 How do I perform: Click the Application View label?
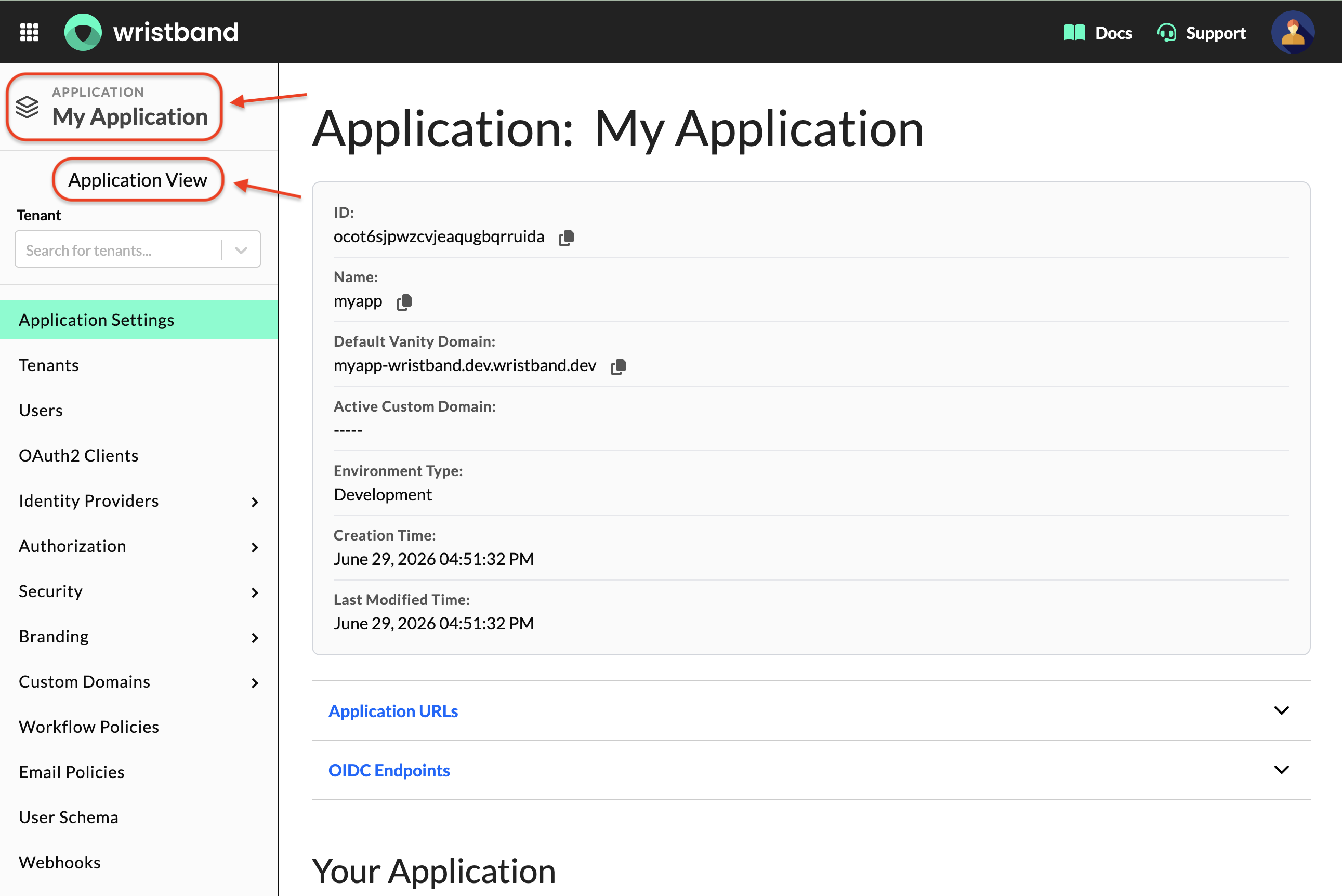pos(138,180)
